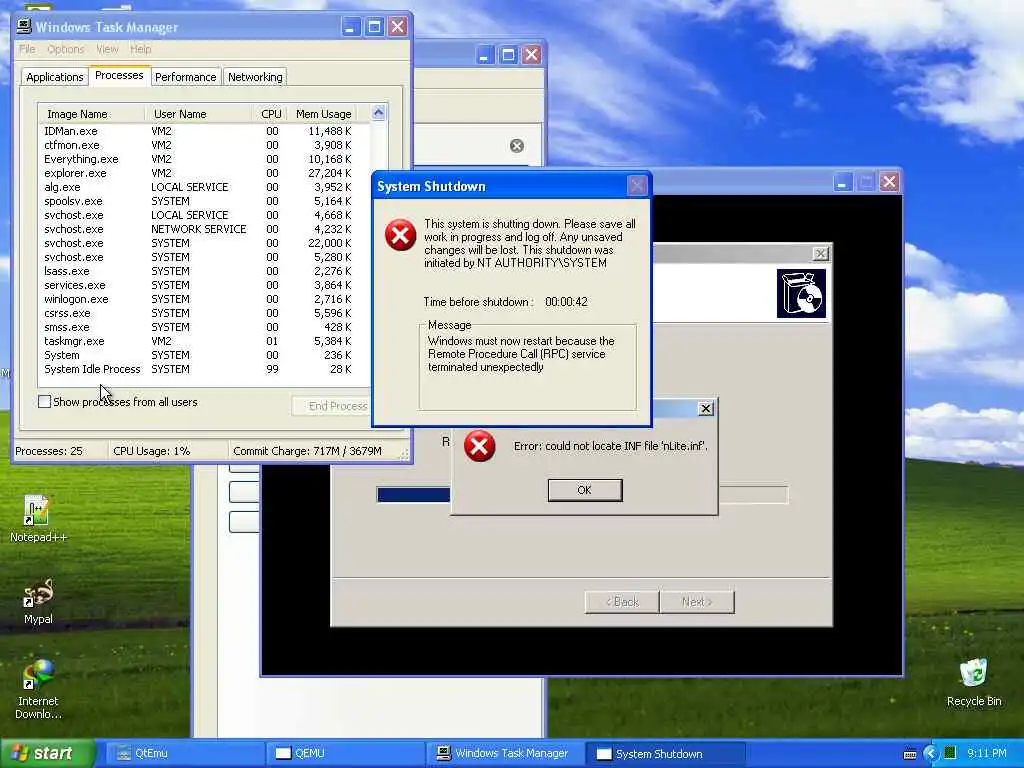Open the View menu in Task Manager
The image size is (1024, 768).
click(107, 49)
